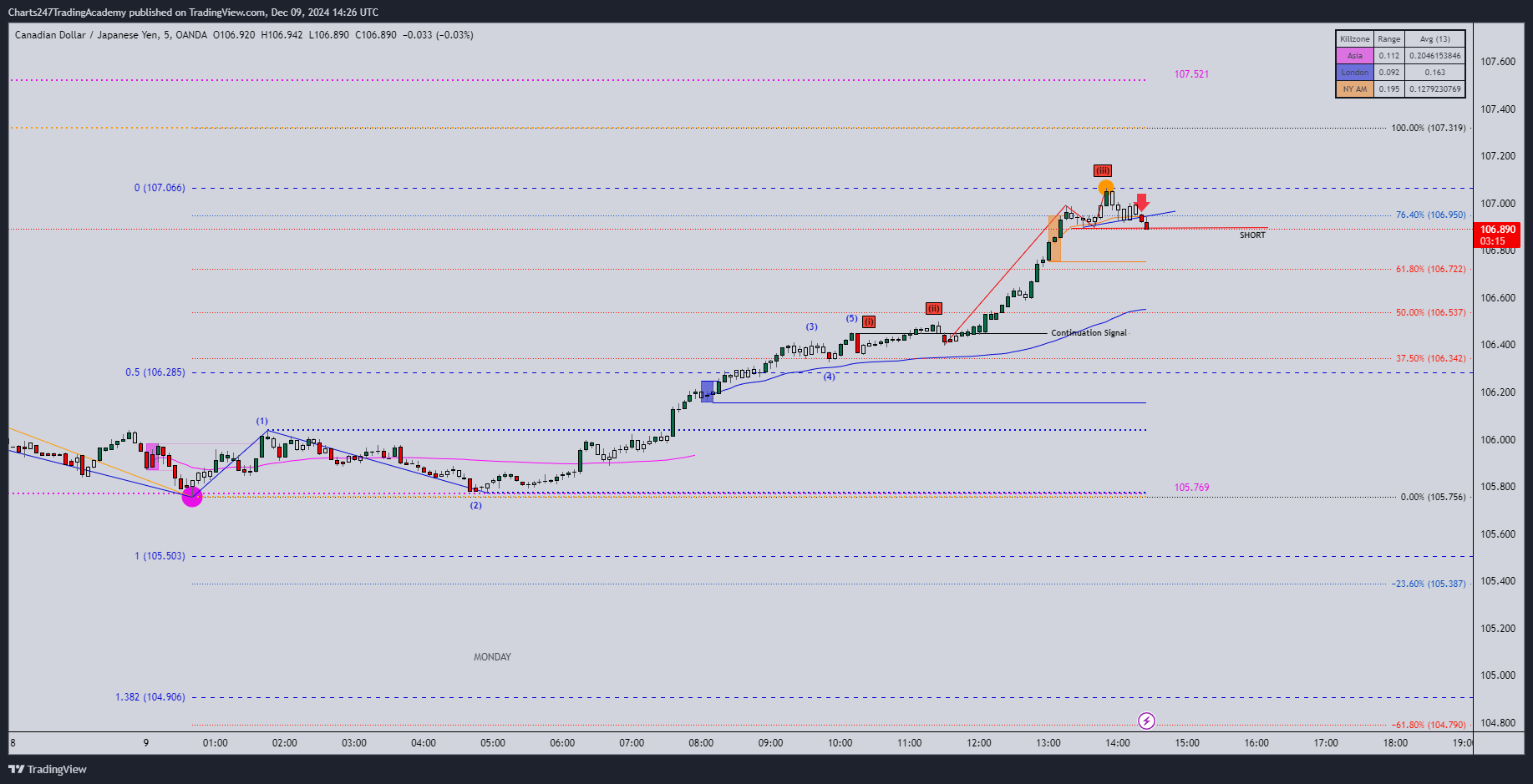
Task: Click the Asia range value 0.112
Action: click(x=1389, y=56)
